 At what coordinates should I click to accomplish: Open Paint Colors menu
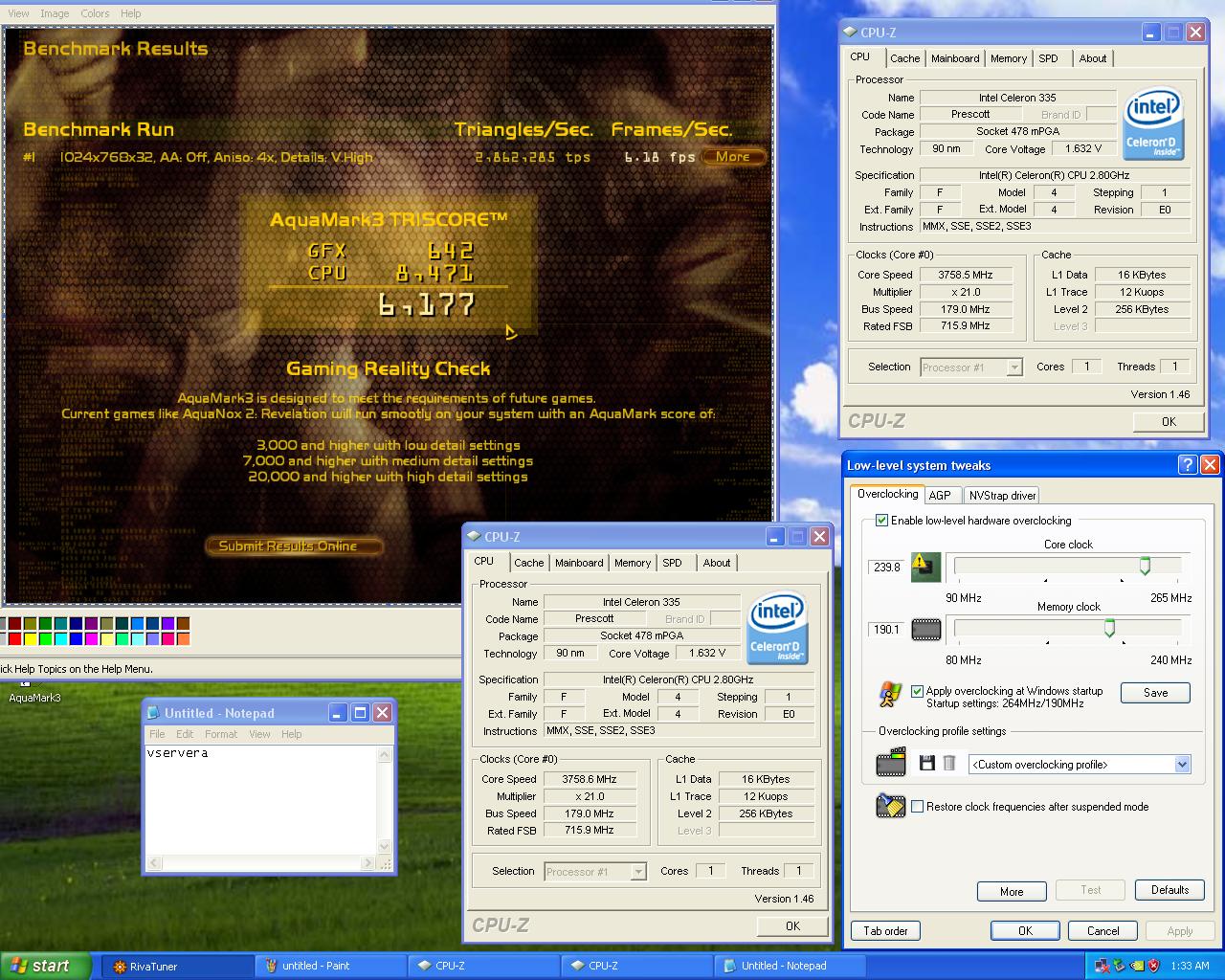(95, 13)
